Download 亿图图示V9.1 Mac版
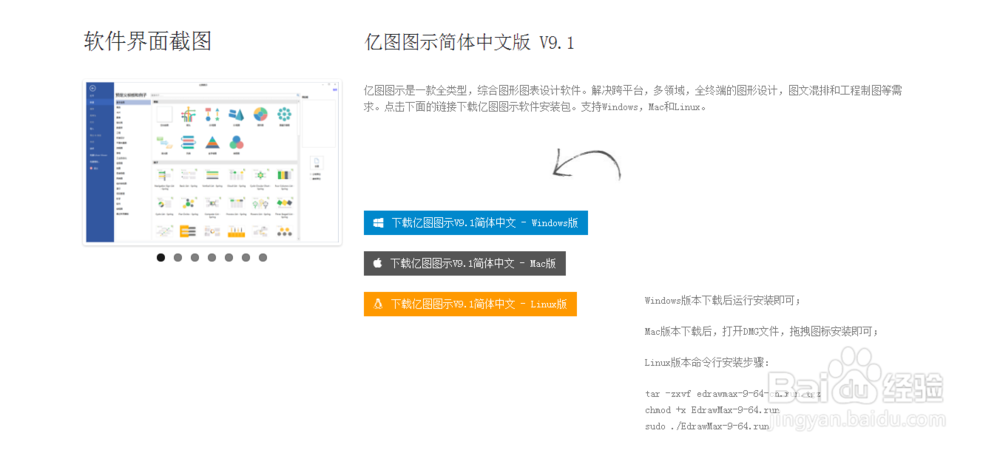Screen dimensions: 1000x453 [464, 263]
